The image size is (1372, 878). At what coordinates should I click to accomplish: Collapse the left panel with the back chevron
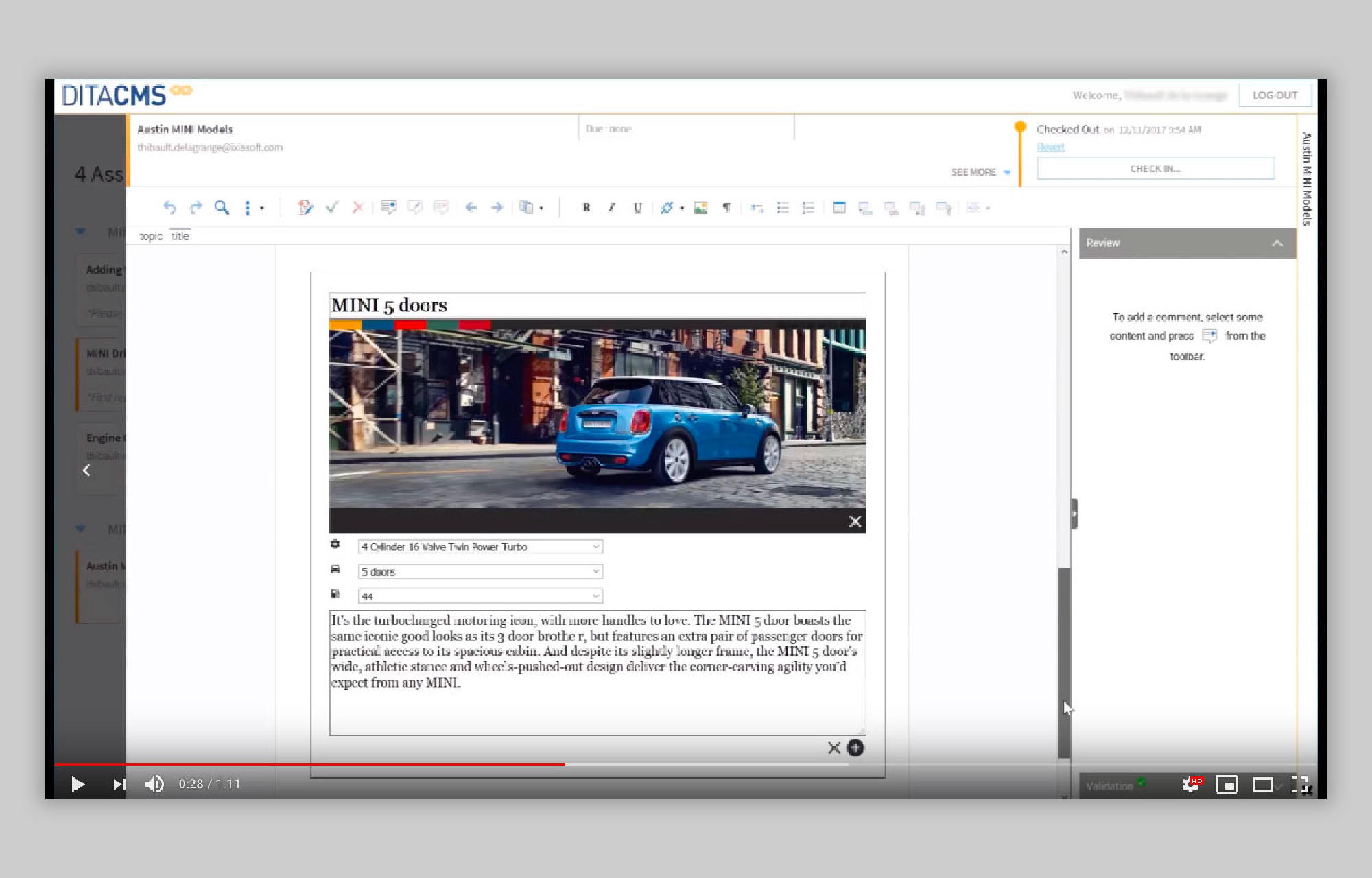coord(86,471)
